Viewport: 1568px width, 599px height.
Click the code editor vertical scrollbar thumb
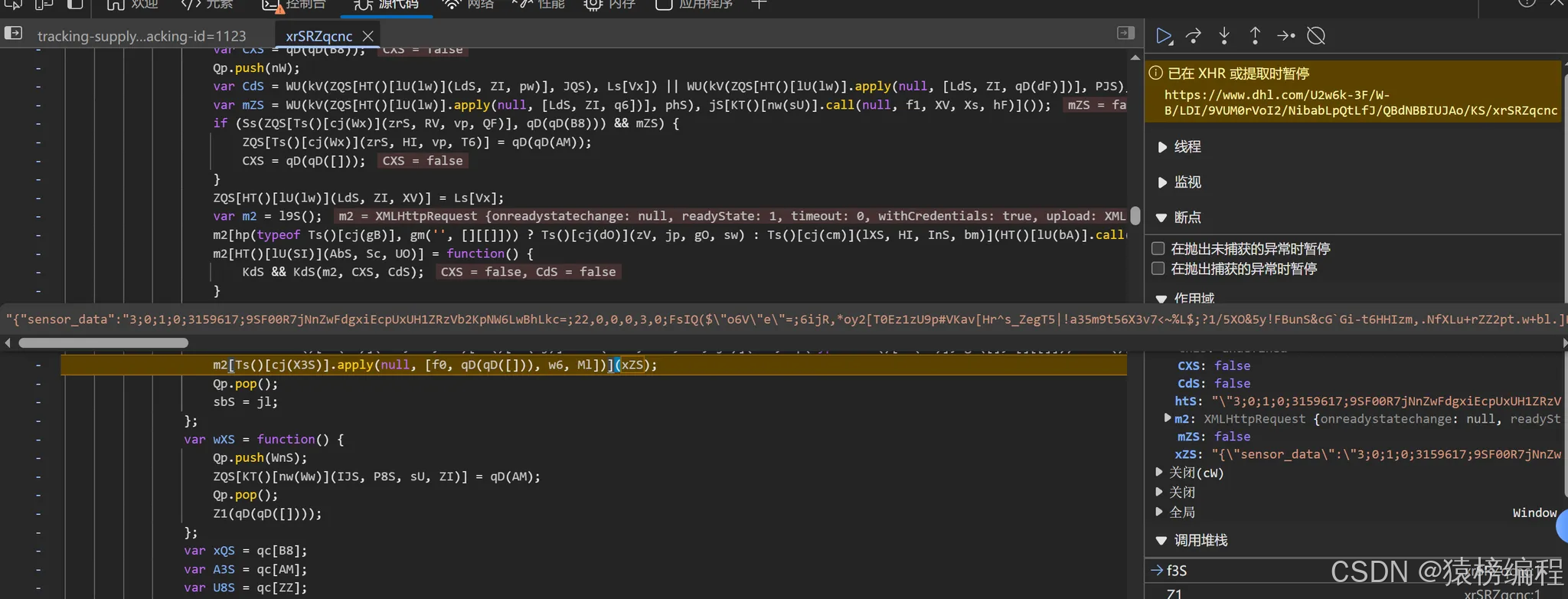point(1135,215)
